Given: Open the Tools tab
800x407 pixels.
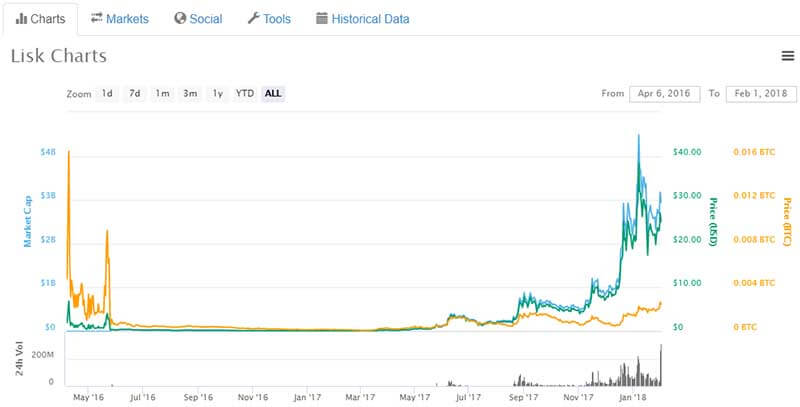Looking at the screenshot, I should point(269,19).
